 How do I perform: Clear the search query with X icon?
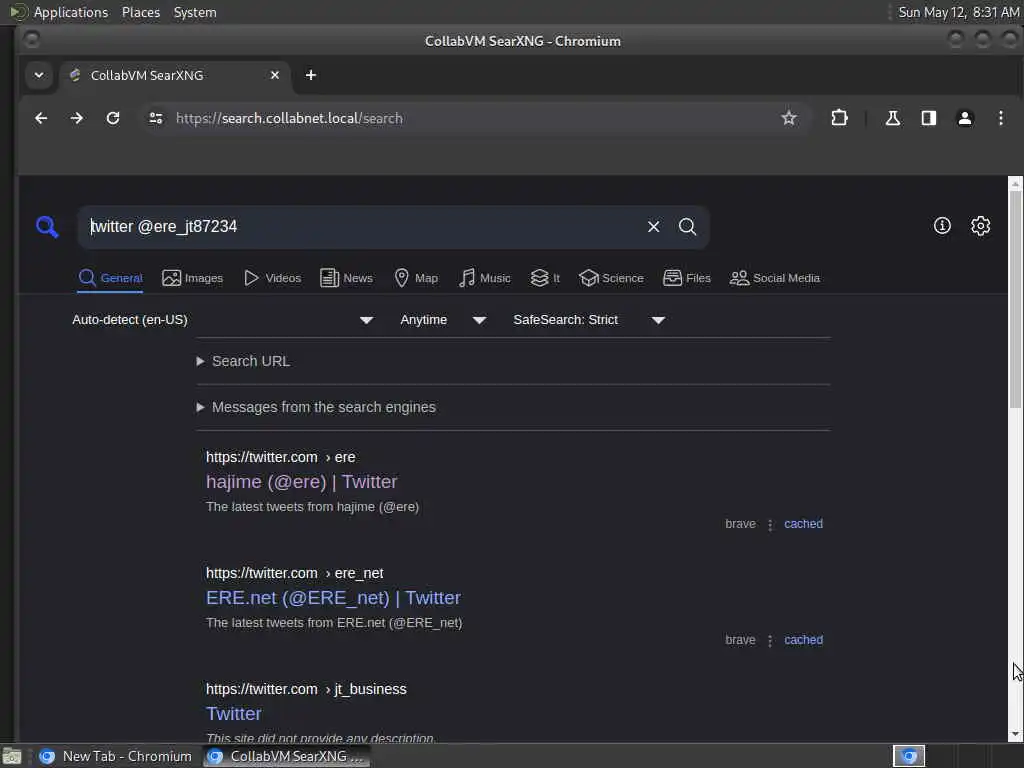pos(653,227)
